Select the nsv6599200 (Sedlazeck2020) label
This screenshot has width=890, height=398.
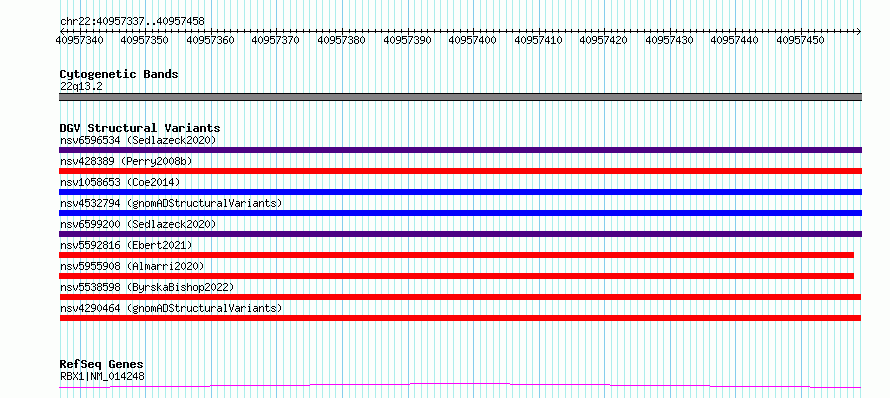pyautogui.click(x=138, y=224)
